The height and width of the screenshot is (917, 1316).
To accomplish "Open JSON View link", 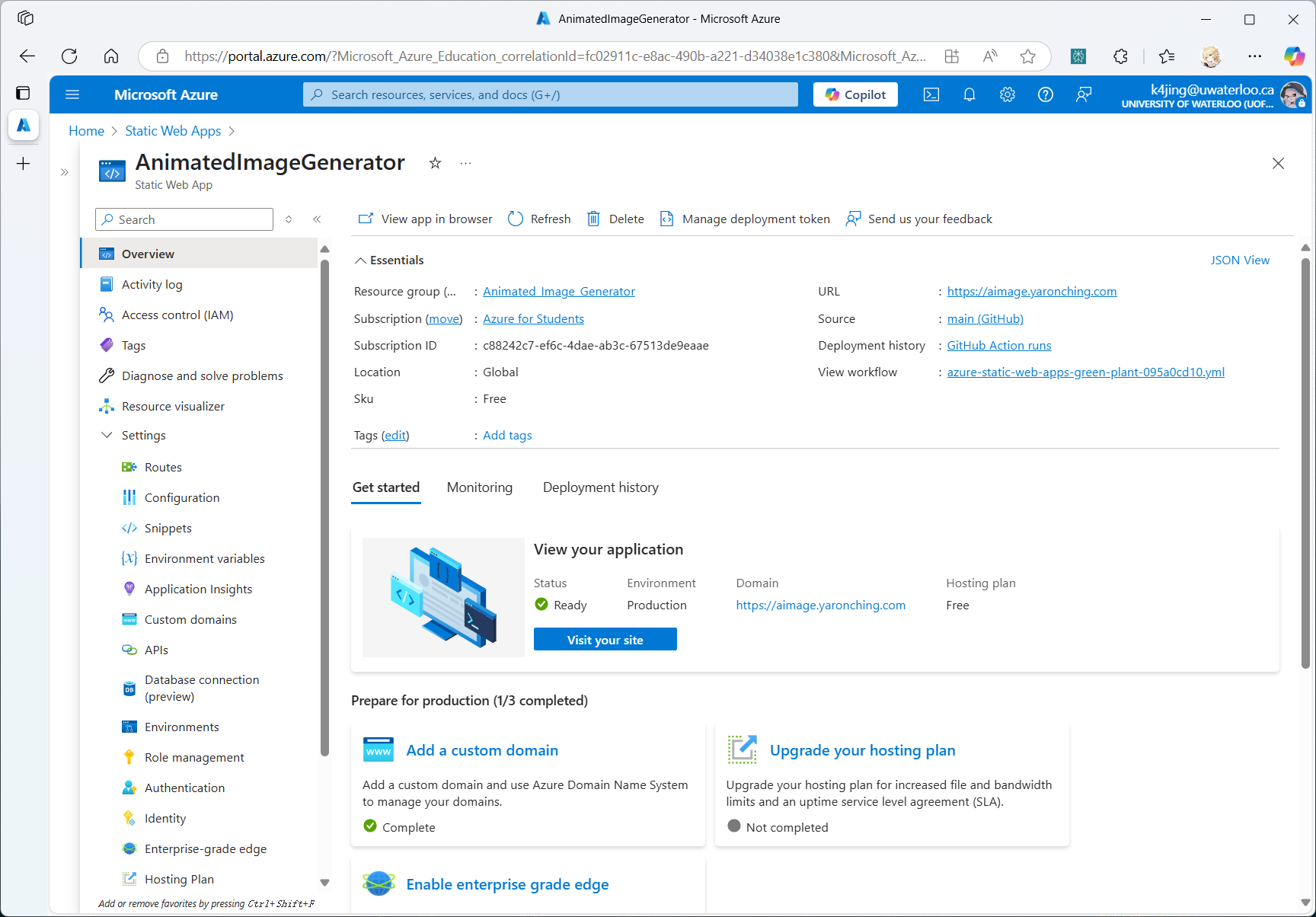I will pos(1240,260).
